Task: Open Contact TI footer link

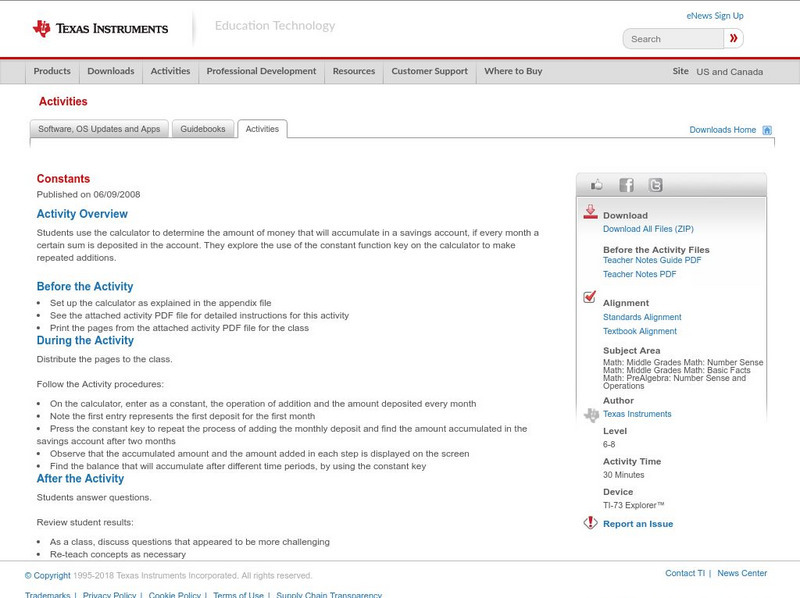Action: [x=685, y=574]
